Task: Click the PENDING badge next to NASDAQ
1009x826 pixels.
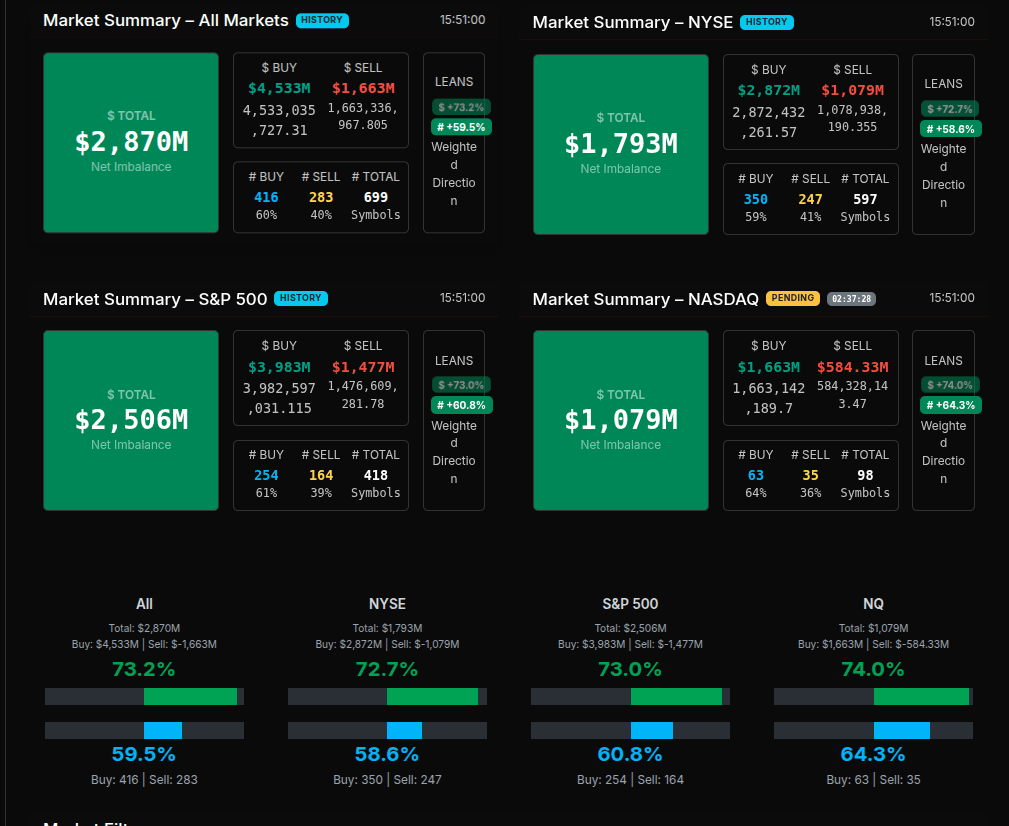Action: coord(792,298)
